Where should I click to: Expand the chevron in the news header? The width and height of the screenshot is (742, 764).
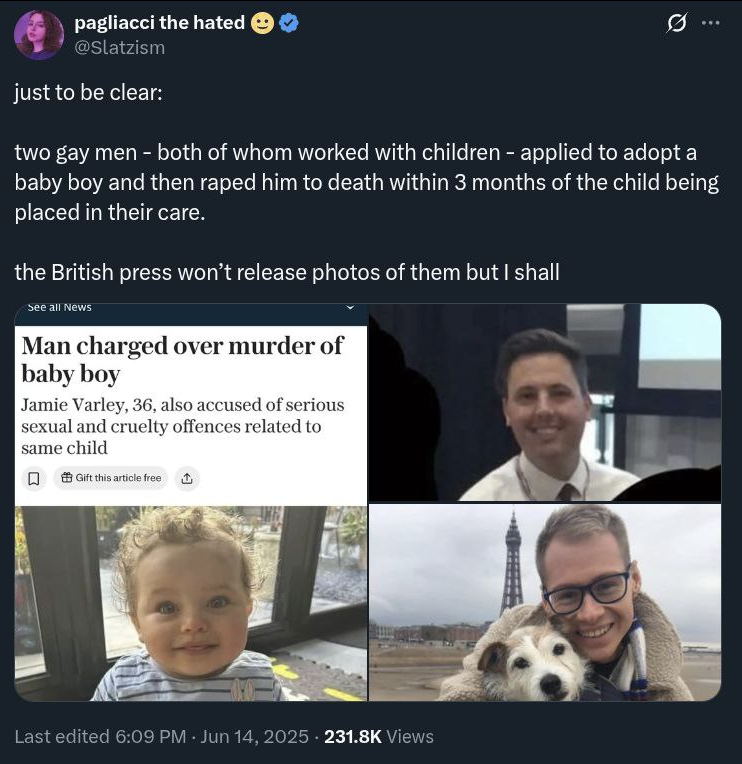[350, 307]
